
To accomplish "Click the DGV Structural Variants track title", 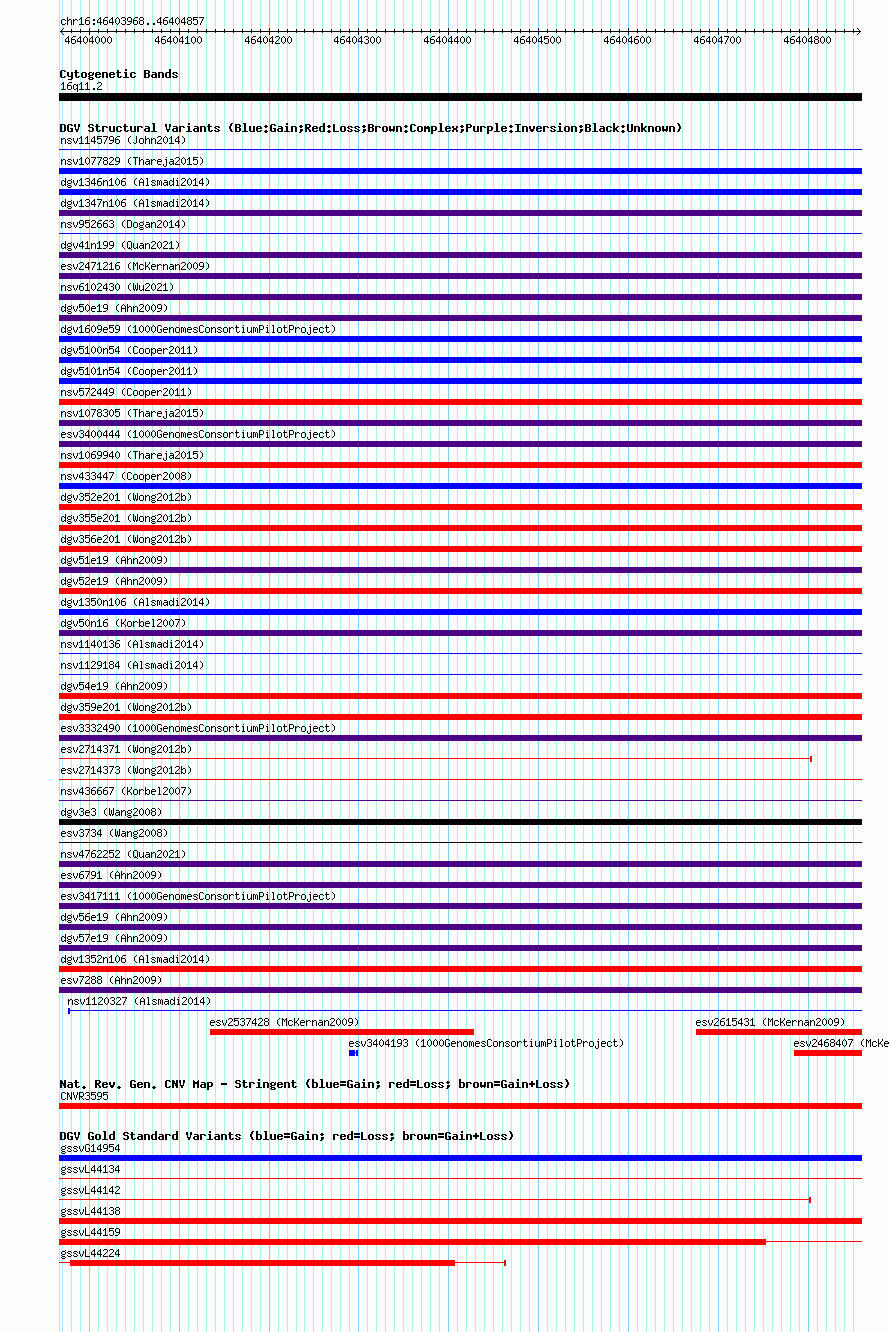I will pyautogui.click(x=371, y=128).
